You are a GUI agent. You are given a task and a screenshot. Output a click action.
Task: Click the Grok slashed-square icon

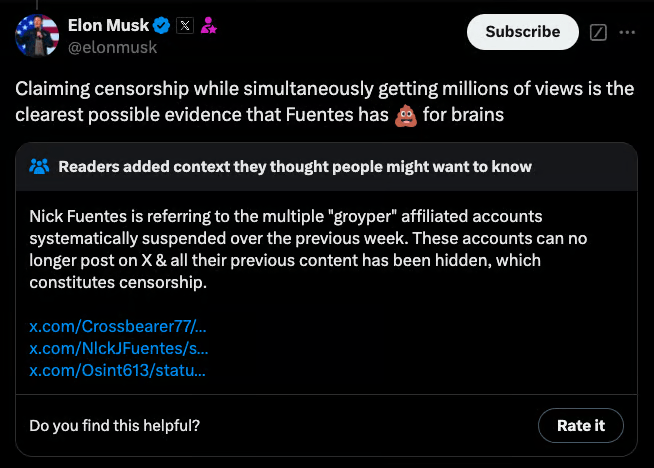(599, 32)
